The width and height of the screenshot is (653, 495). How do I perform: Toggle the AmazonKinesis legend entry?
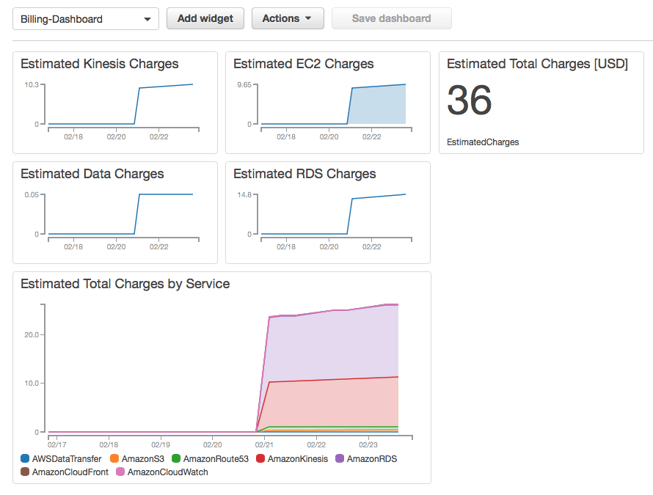[294, 459]
